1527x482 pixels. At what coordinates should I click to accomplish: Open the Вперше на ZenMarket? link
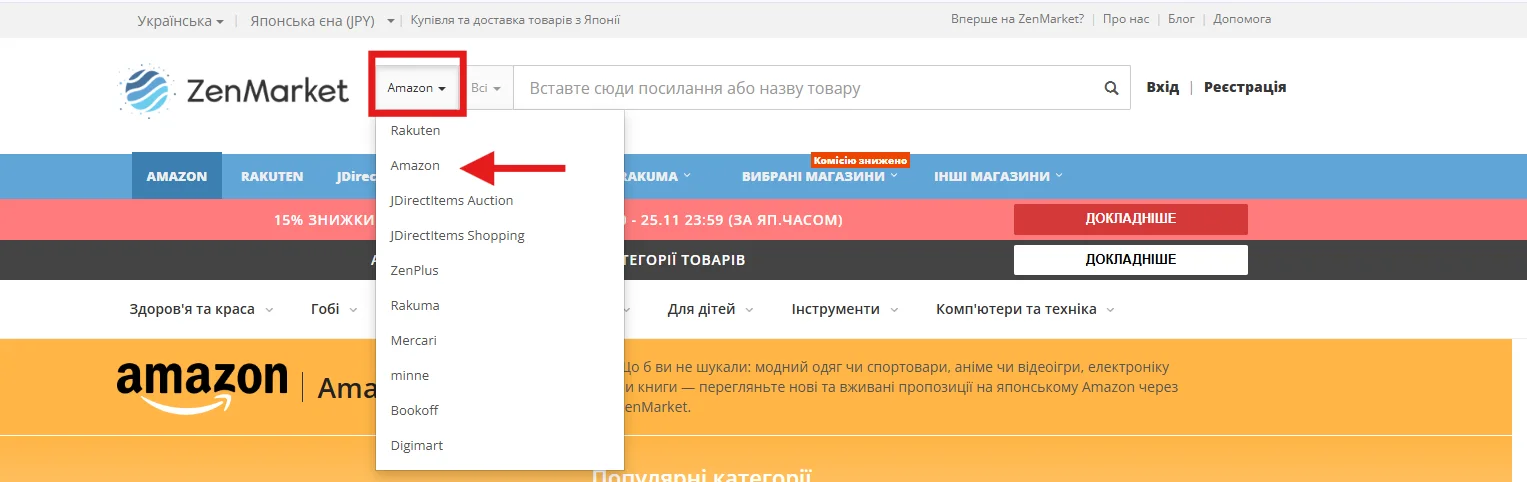[x=1018, y=19]
